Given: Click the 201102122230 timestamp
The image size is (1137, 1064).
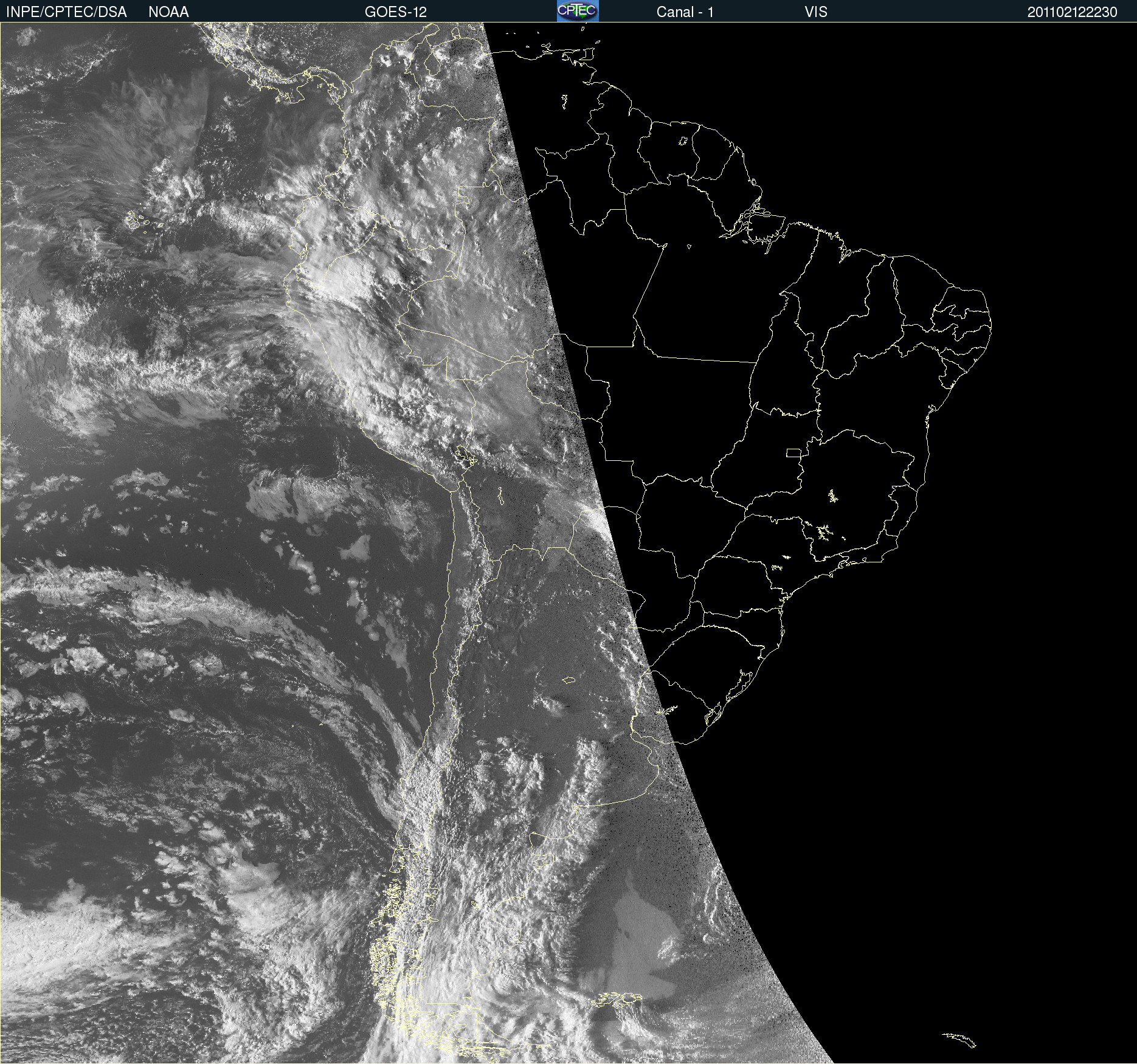Looking at the screenshot, I should pyautogui.click(x=1073, y=12).
